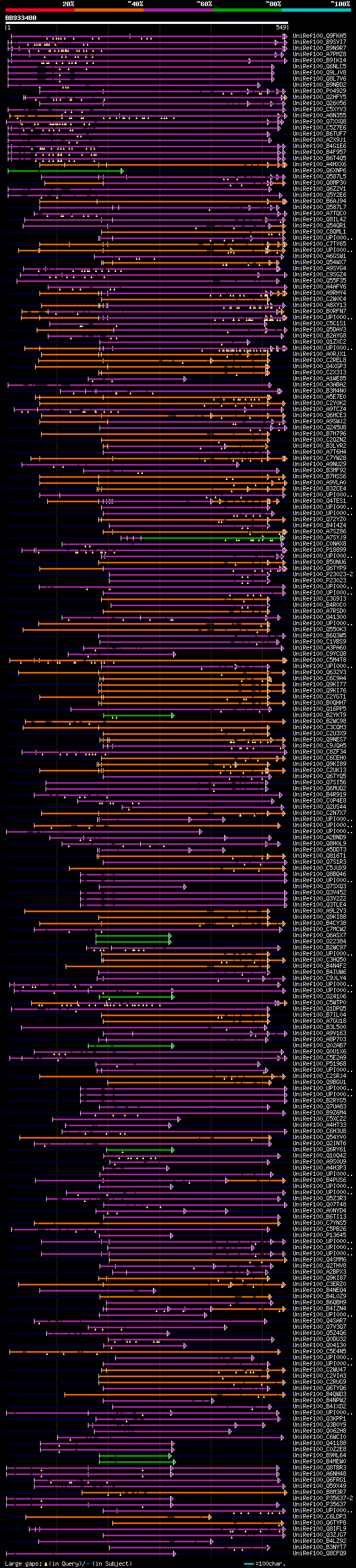Select the UniRef100_B2RYG5 label

[319, 1101]
